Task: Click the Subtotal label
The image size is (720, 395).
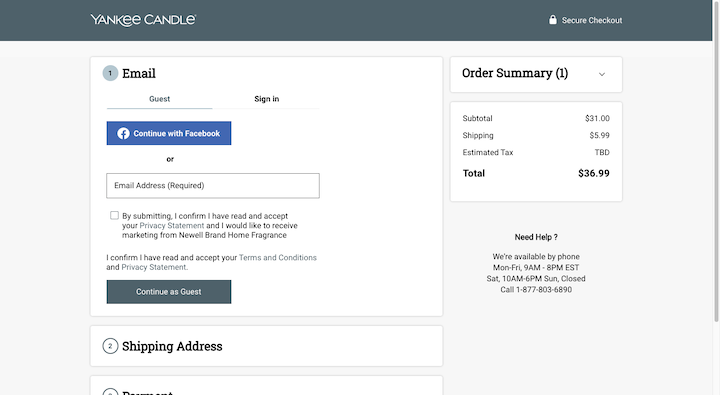Action: click(x=478, y=118)
